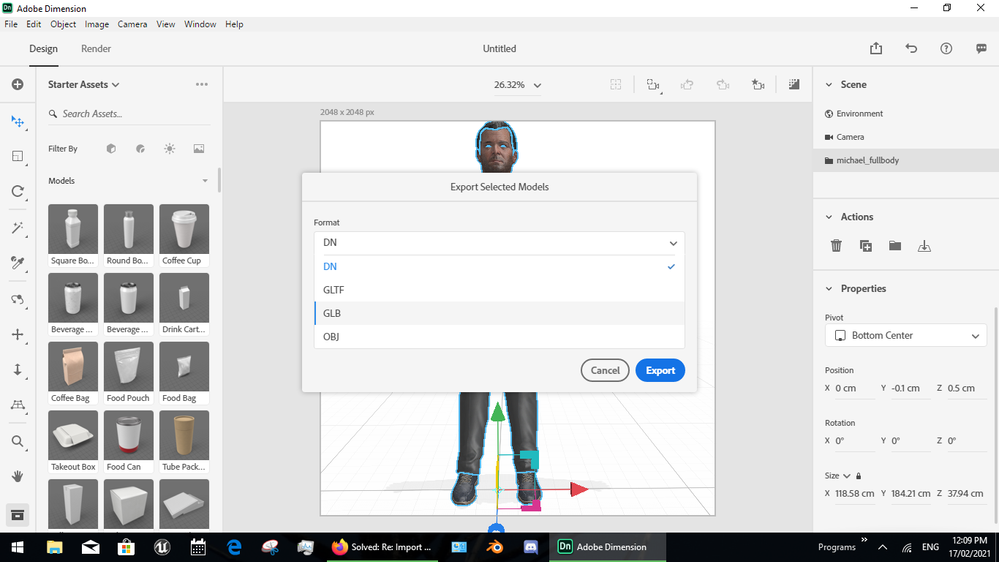The height and width of the screenshot is (562, 999).
Task: Select the Orbit camera tool
Action: click(x=17, y=299)
